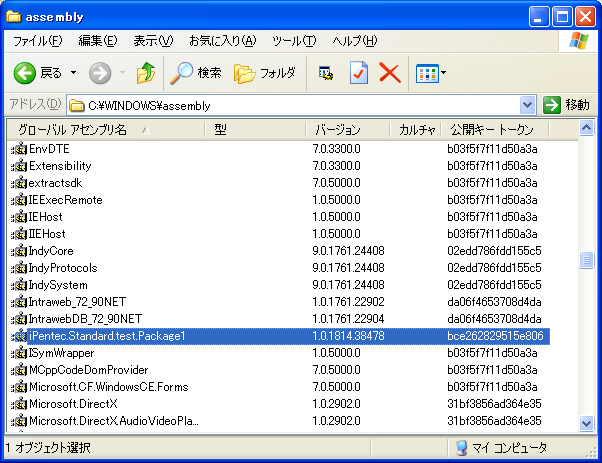The width and height of the screenshot is (602, 463).
Task: Click the red X delete icon
Action: click(390, 73)
